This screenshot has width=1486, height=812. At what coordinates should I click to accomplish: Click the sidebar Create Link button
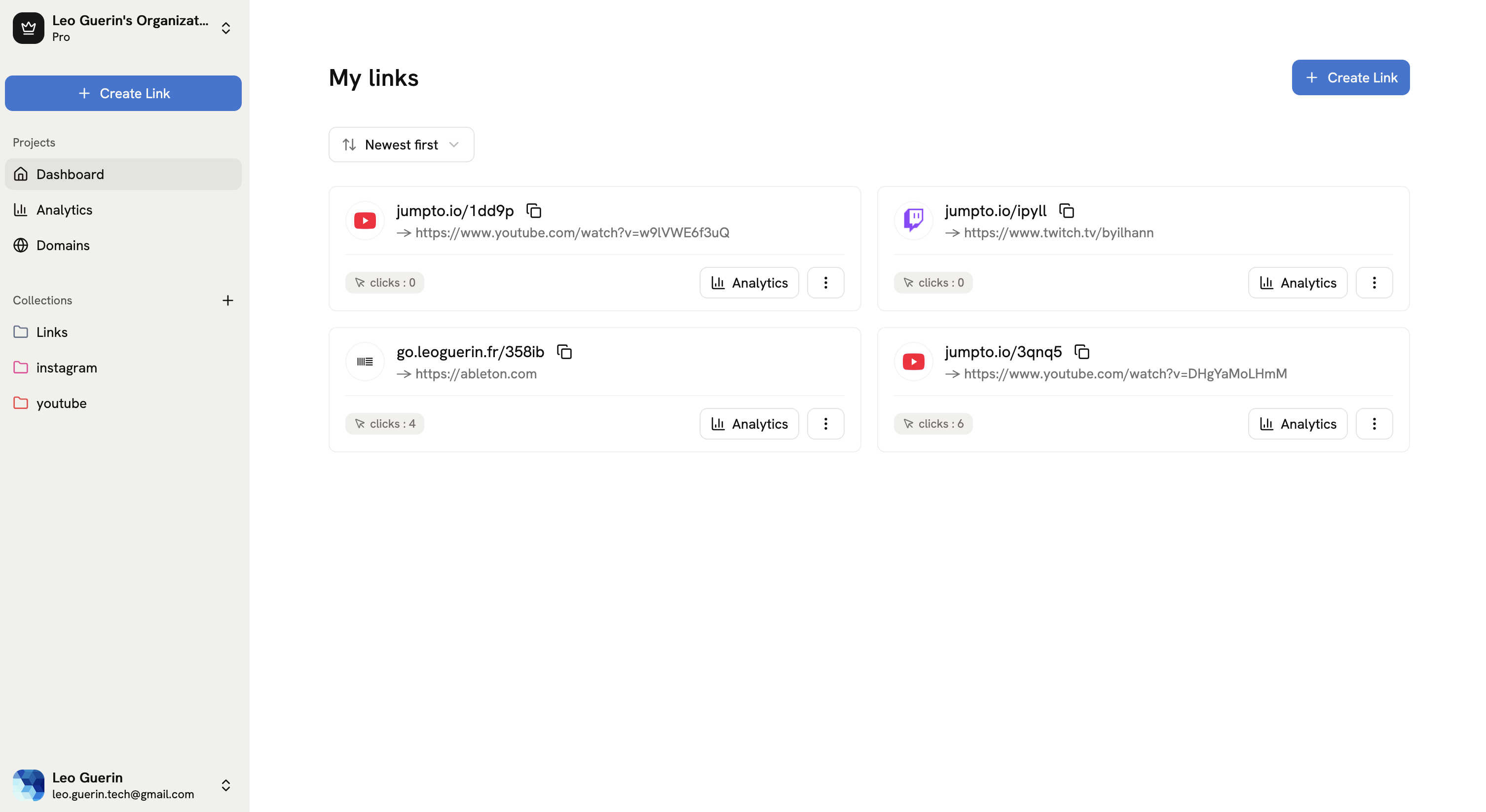point(123,93)
